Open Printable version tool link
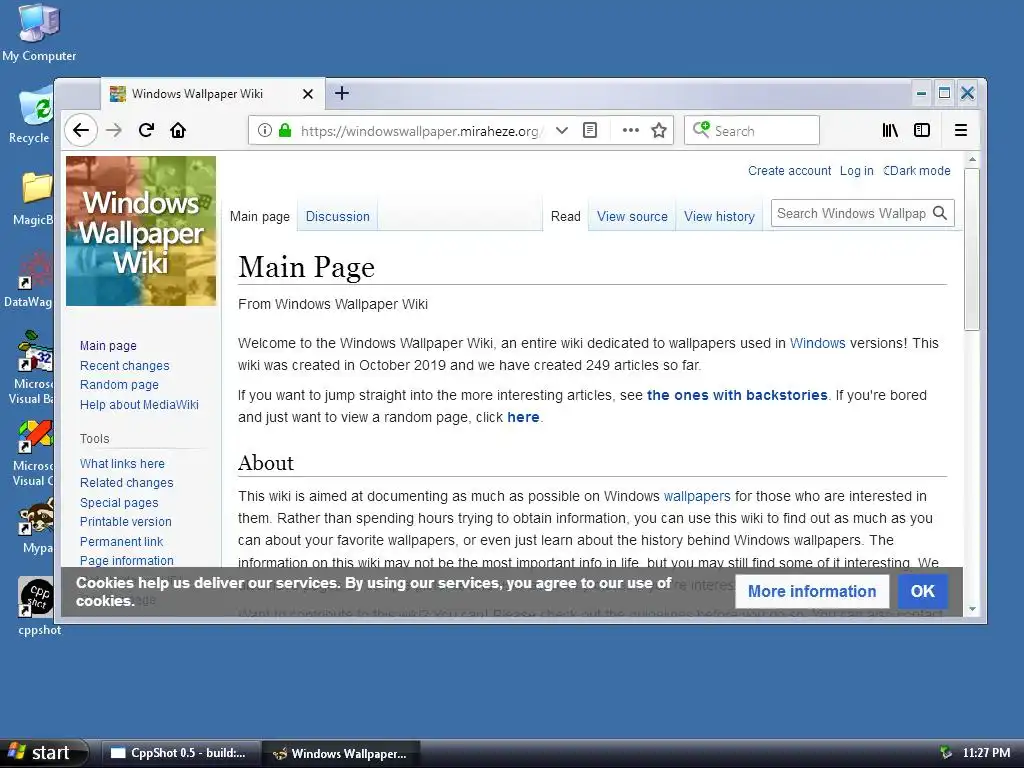Viewport: 1024px width, 768px height. 125,521
